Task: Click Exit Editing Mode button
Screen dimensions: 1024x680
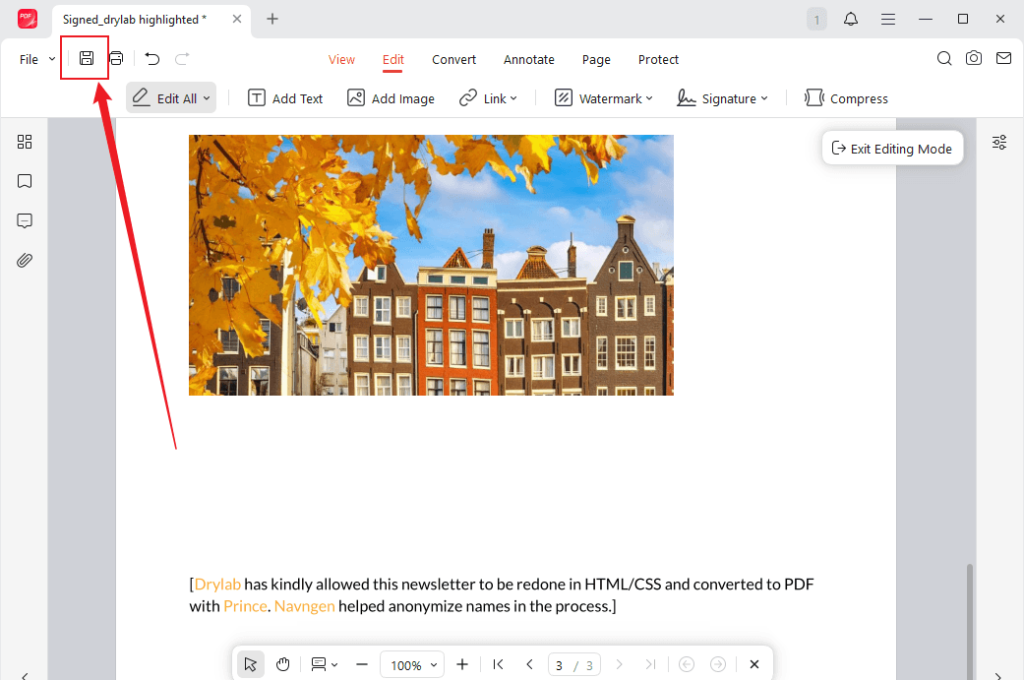Action: click(x=892, y=148)
